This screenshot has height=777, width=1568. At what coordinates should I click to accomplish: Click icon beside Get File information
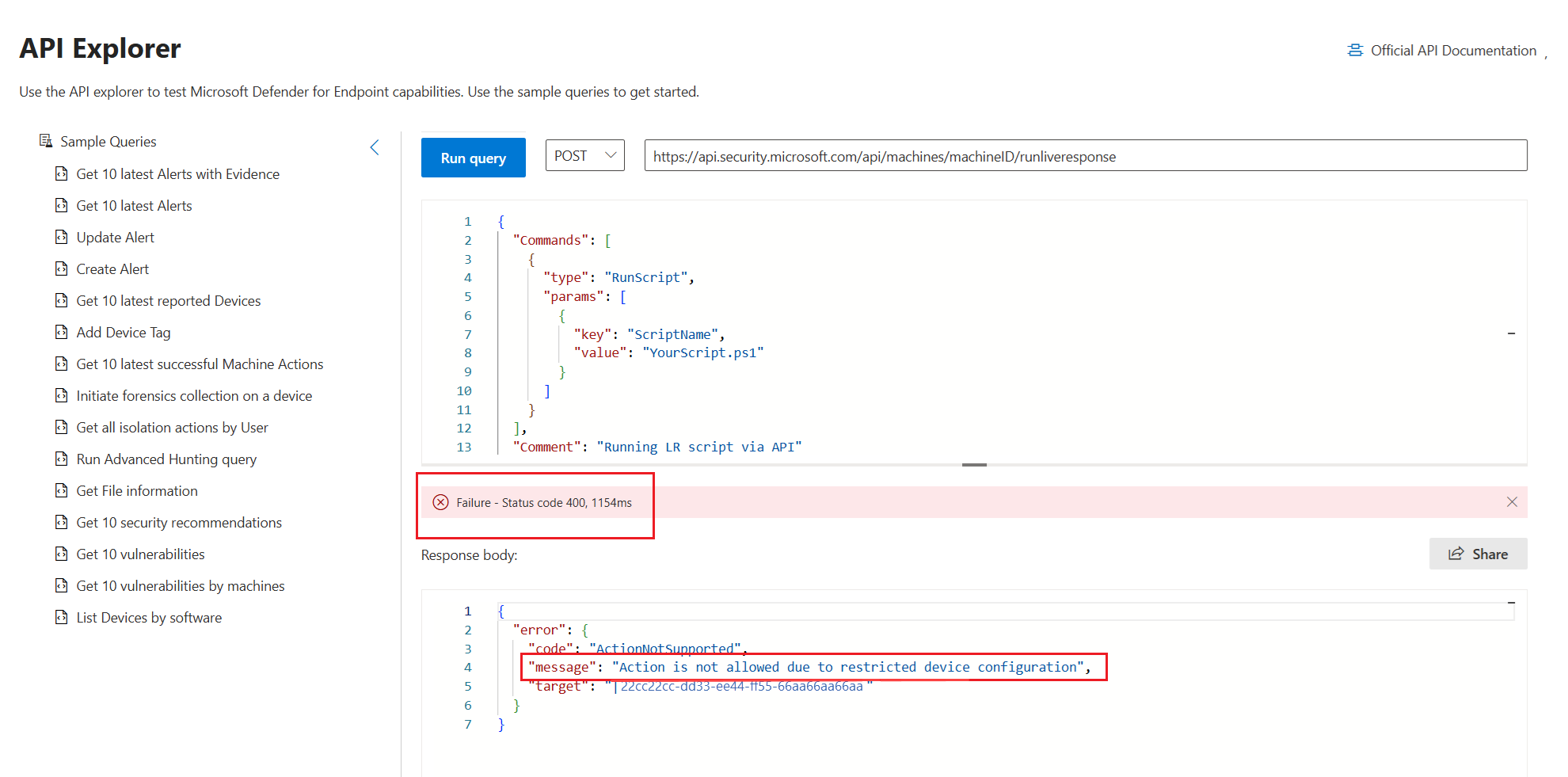click(62, 490)
